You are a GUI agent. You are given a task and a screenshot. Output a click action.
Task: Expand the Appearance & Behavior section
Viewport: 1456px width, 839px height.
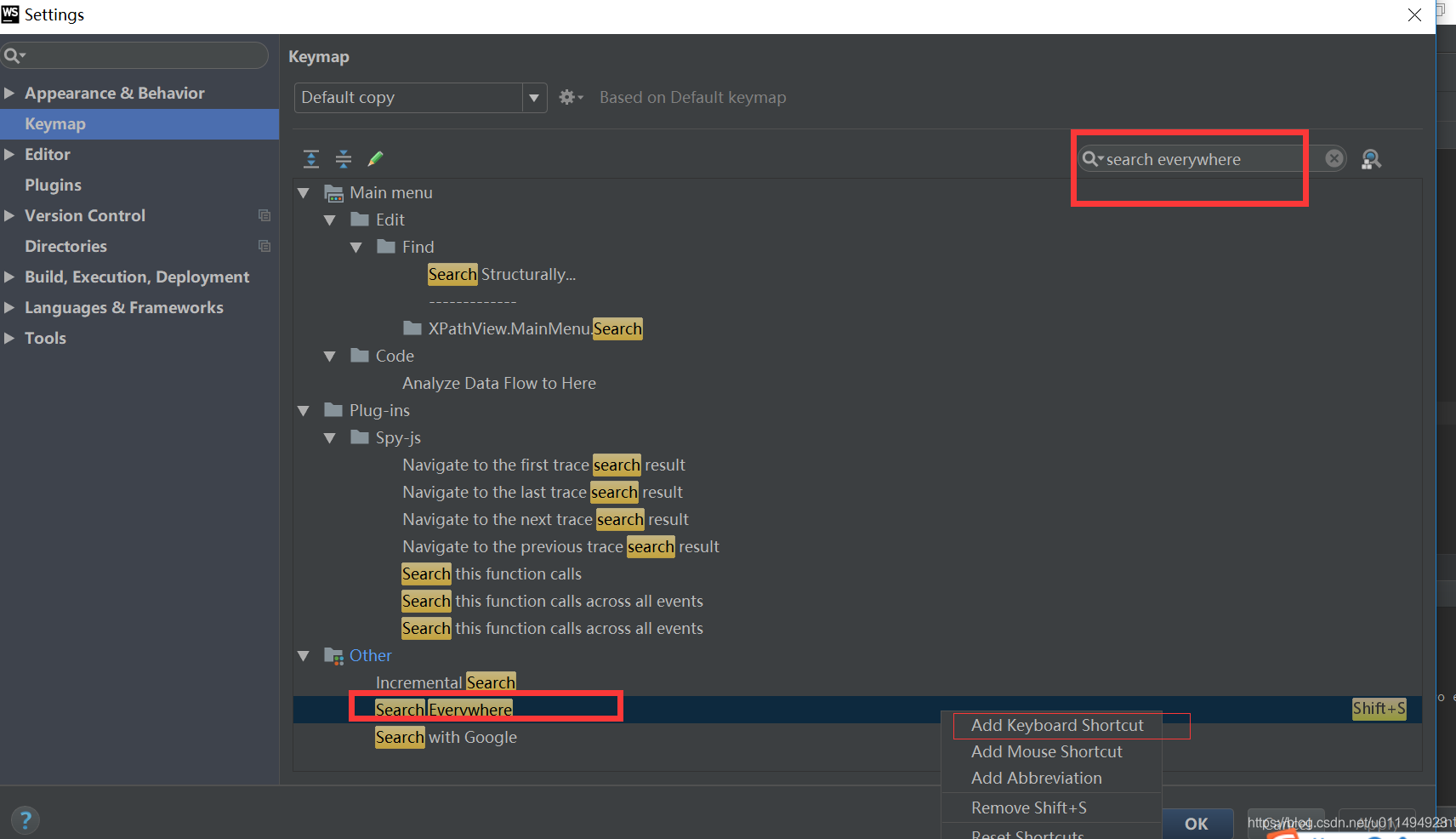[9, 93]
